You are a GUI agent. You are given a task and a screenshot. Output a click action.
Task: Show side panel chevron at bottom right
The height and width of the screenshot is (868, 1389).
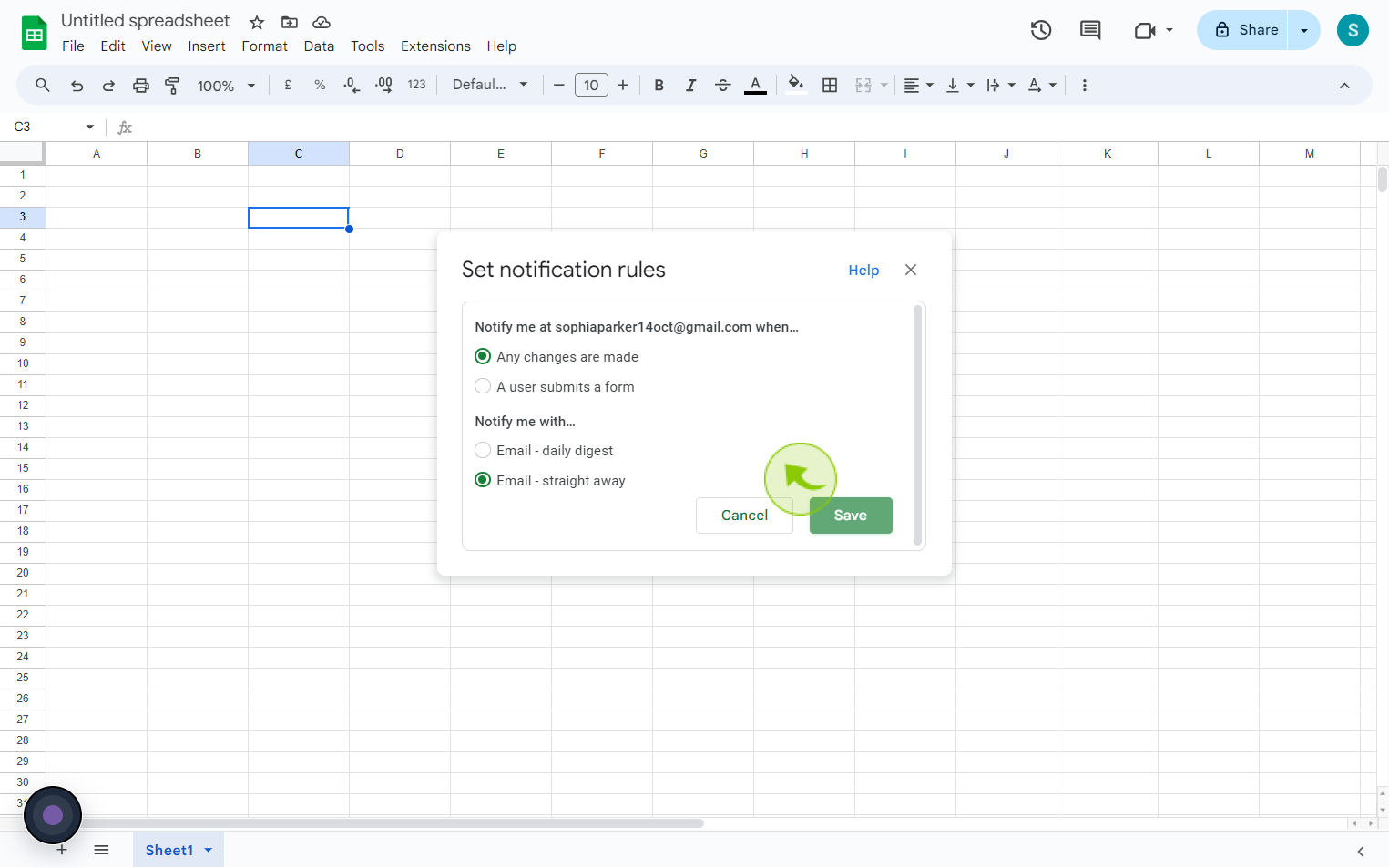pos(1361,851)
